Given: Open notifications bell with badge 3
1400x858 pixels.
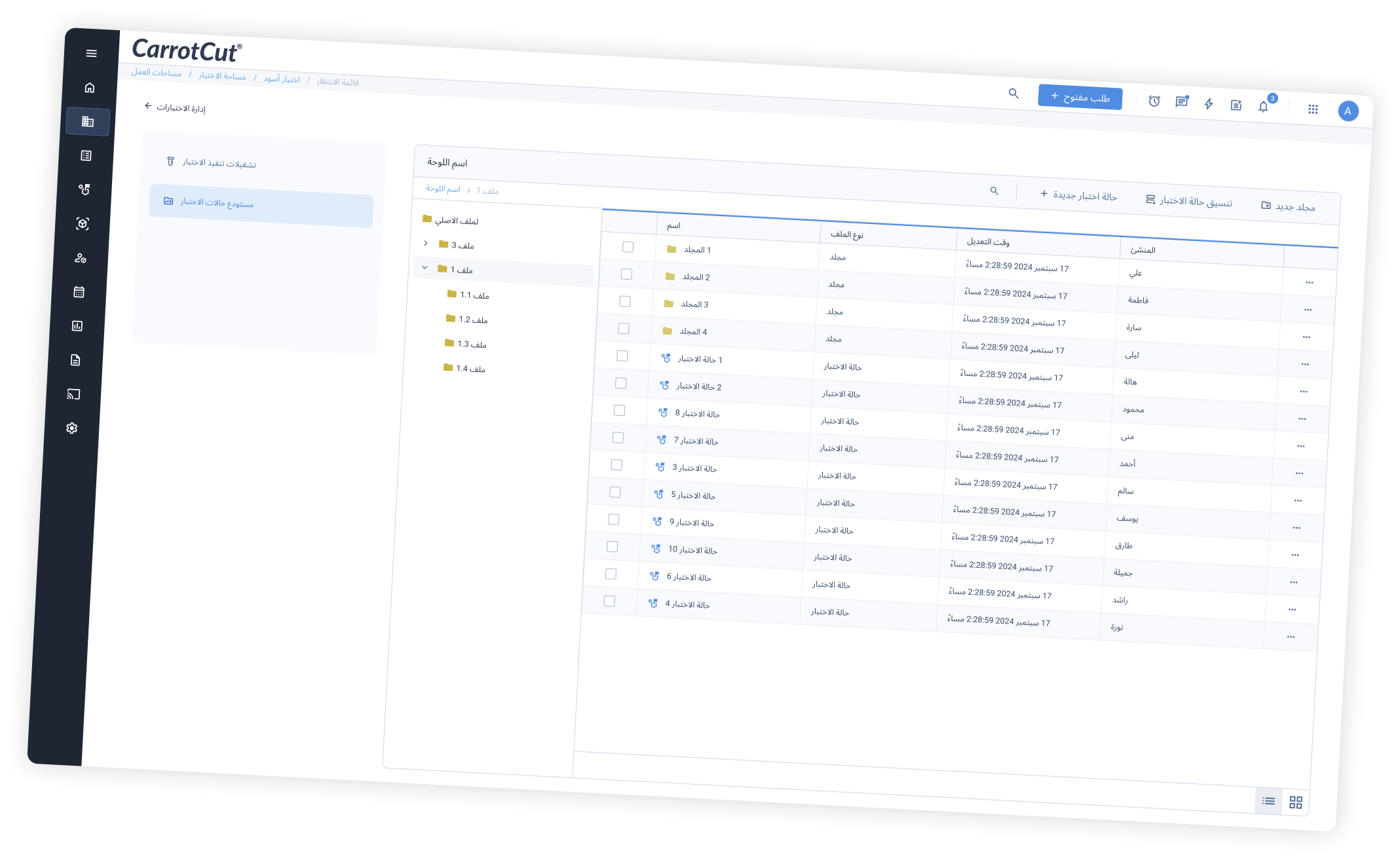Looking at the screenshot, I should 1264,105.
